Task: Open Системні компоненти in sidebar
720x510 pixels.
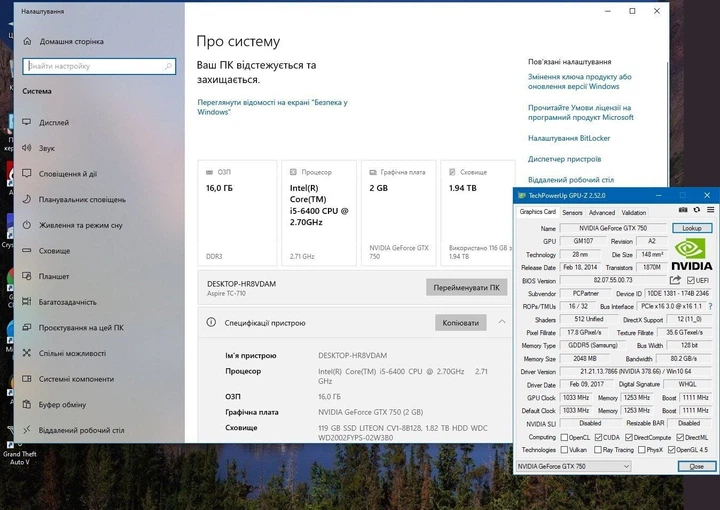Action: [x=99, y=379]
